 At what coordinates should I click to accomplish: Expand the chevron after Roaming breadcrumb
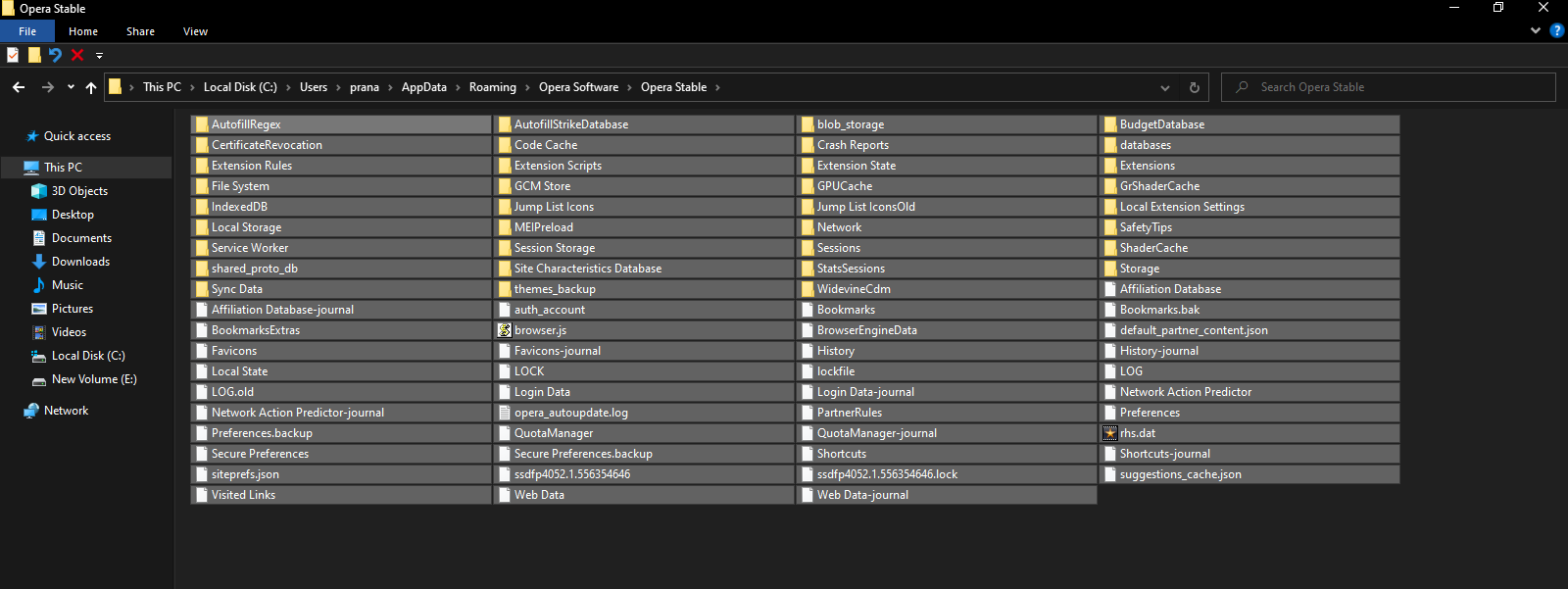528,87
